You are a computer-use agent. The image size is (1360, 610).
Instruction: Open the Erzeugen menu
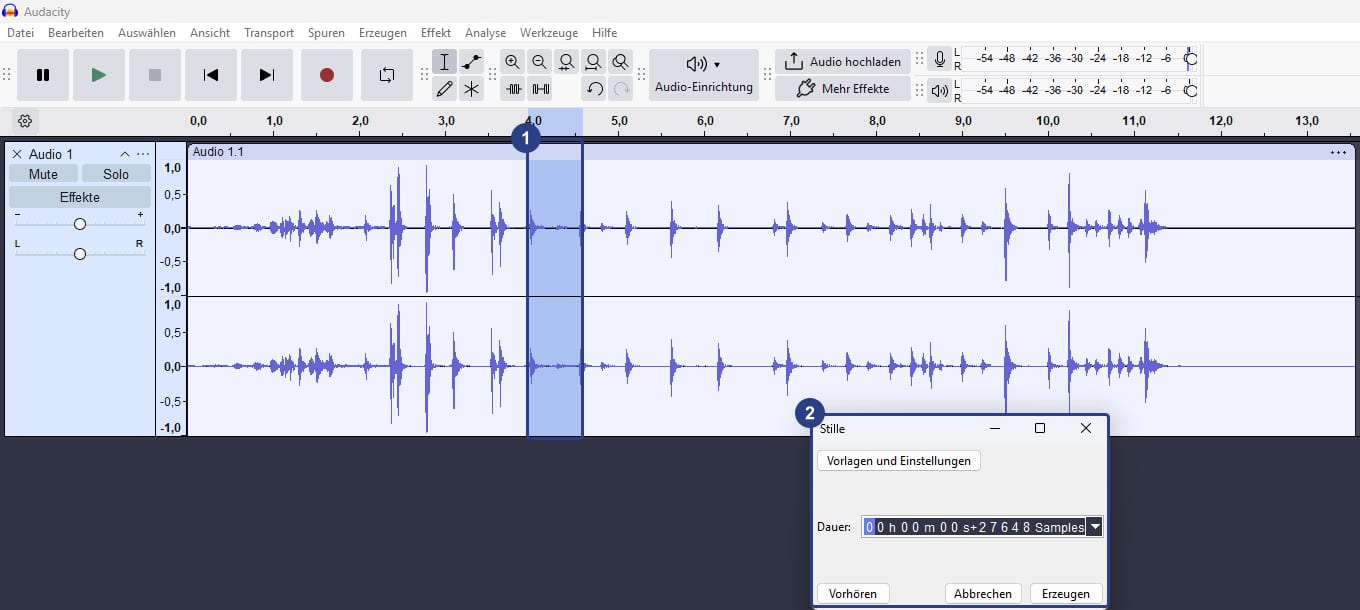[x=383, y=33]
